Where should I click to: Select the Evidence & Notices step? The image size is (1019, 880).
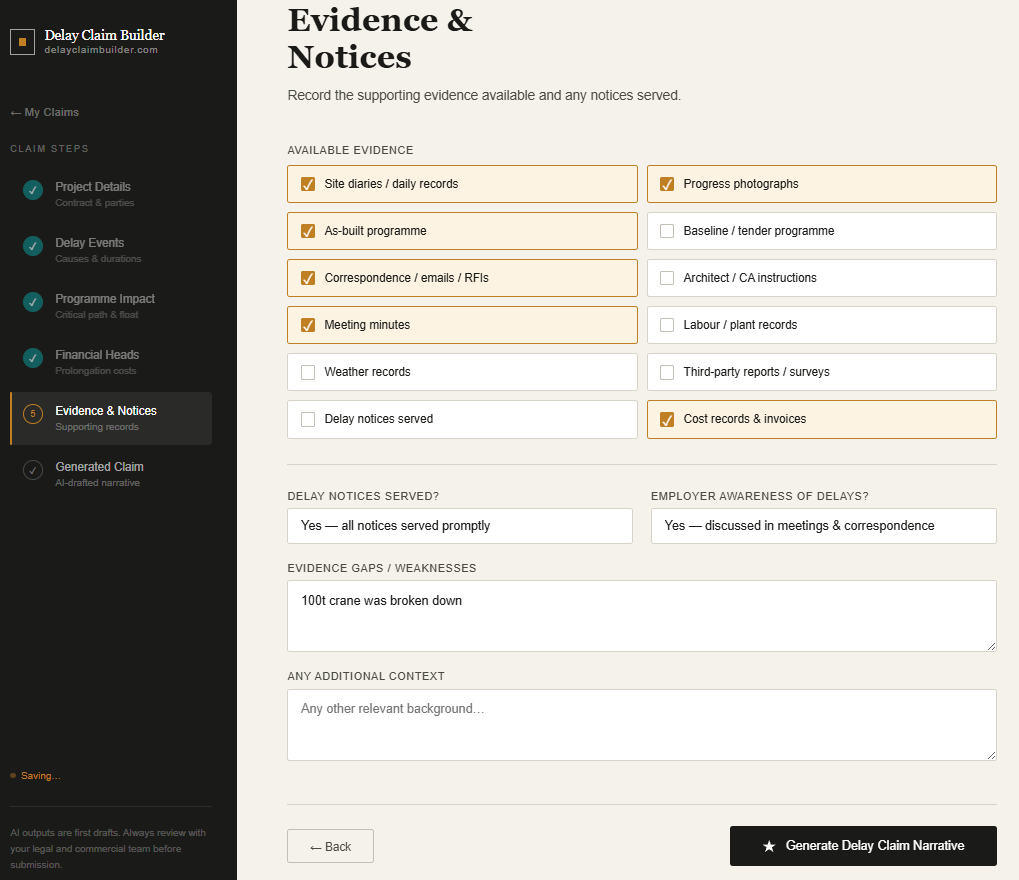coord(110,418)
